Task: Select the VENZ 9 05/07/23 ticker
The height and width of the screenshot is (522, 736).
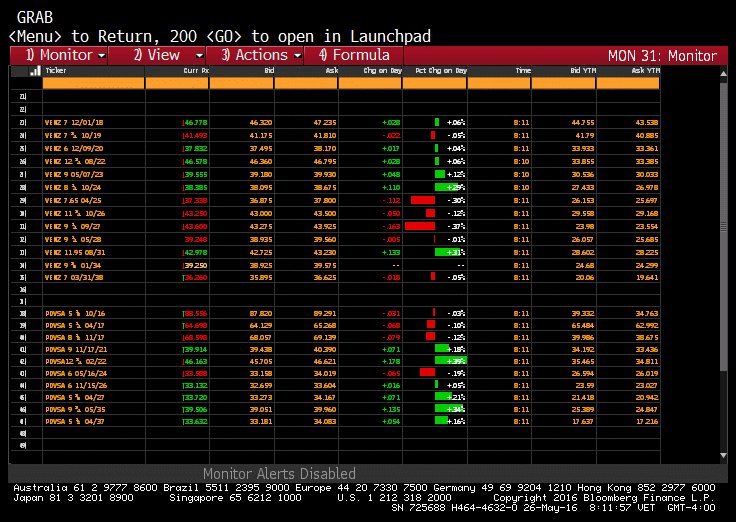Action: point(74,175)
